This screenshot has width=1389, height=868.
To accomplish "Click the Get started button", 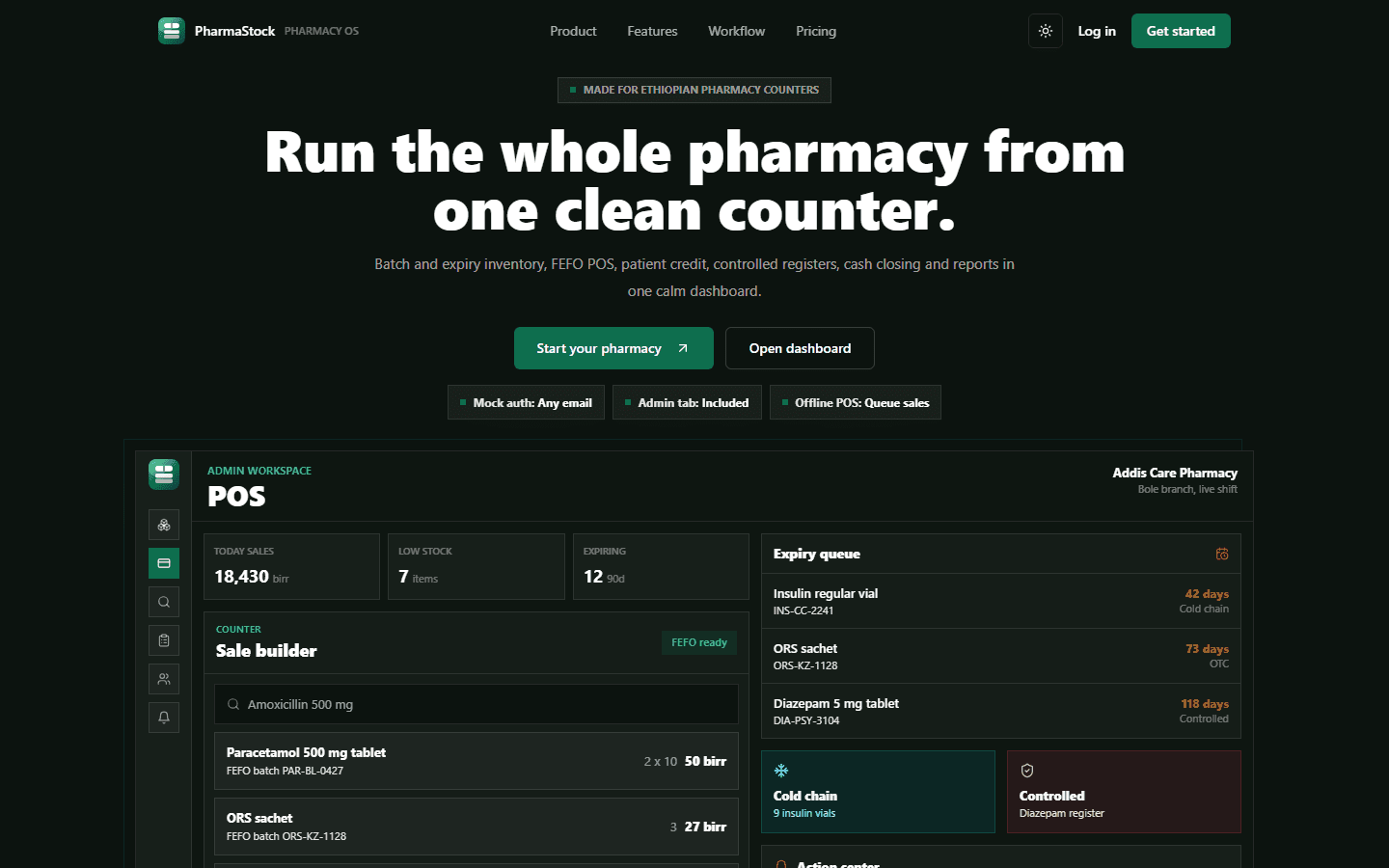I will click(1181, 31).
